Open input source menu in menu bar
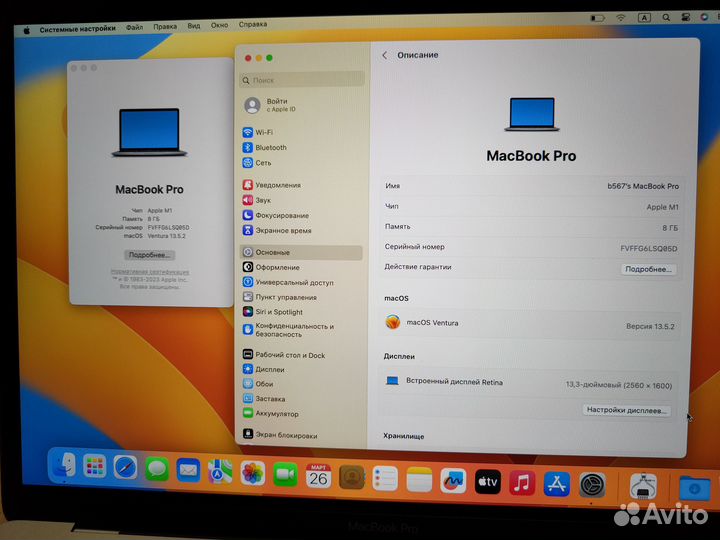 point(644,17)
